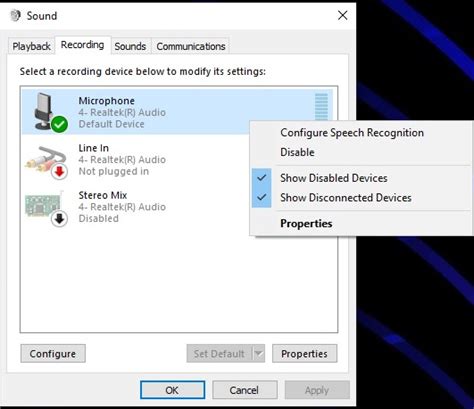Screen dimensions: 474x409
Task: Click the red not-plugged-in arrow badge
Action: coord(59,172)
